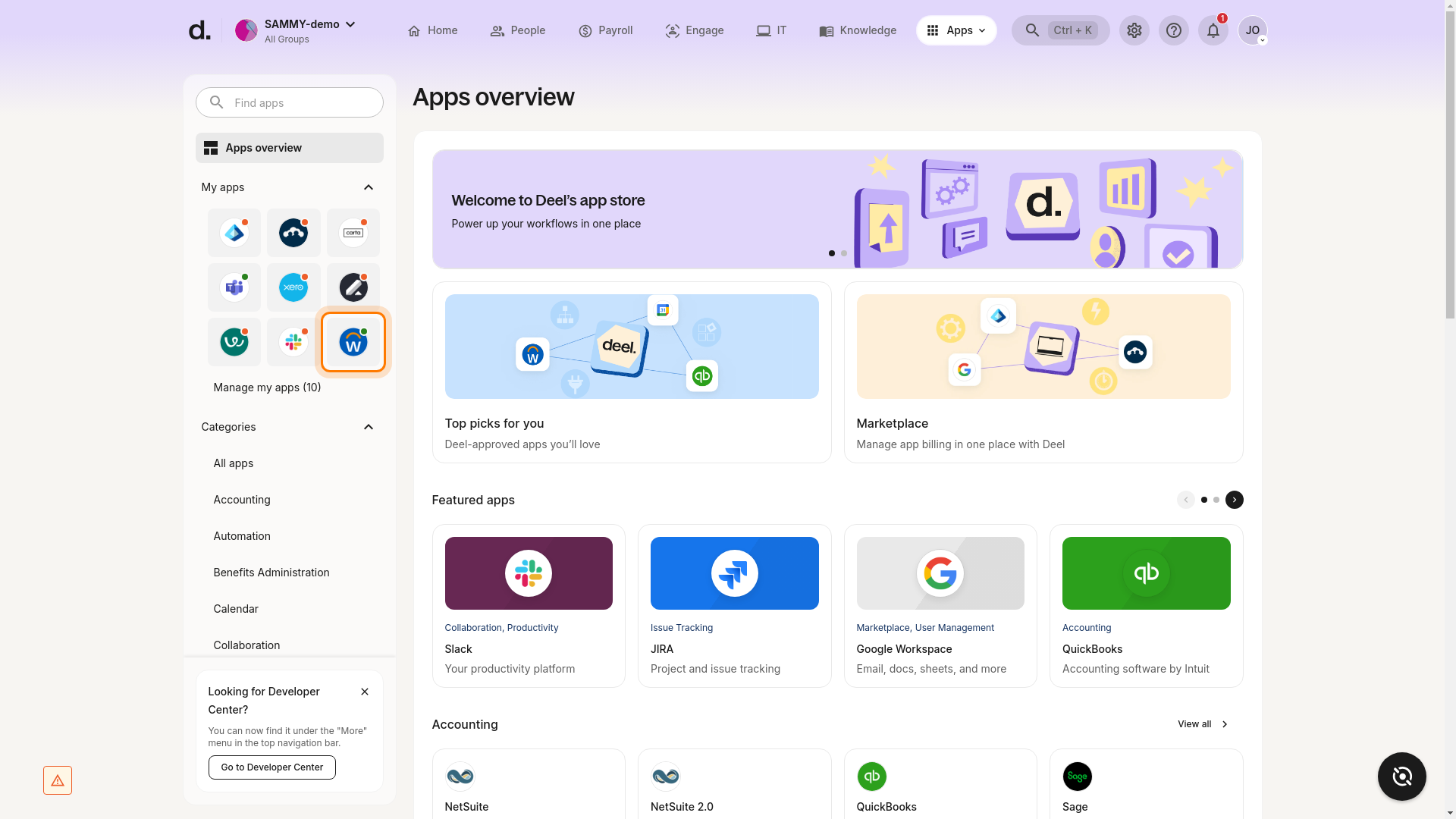Click the Sage icon in the Accounting section
This screenshot has width=1456, height=819.
coord(1078,777)
